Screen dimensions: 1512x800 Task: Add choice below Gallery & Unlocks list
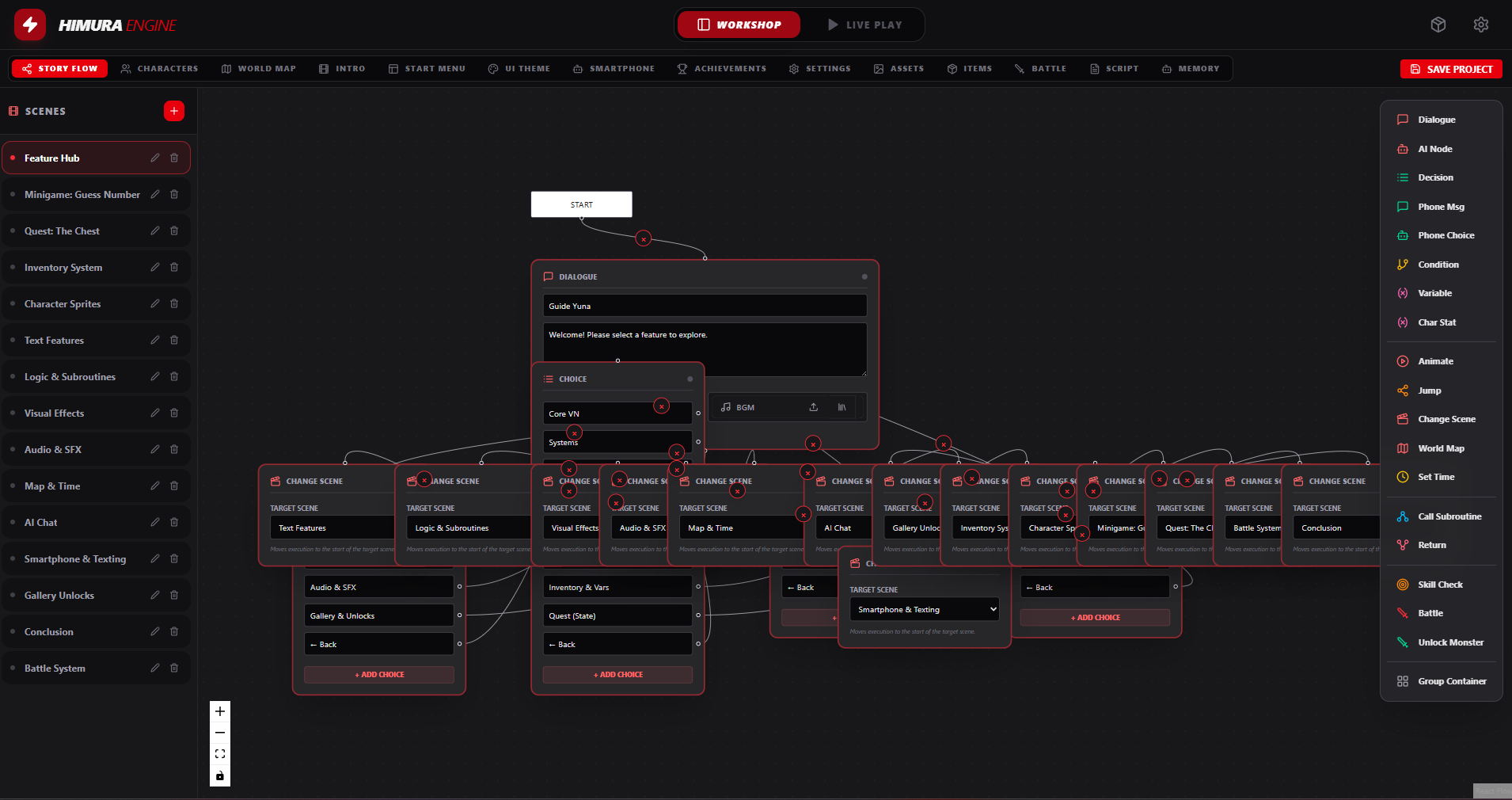(379, 674)
